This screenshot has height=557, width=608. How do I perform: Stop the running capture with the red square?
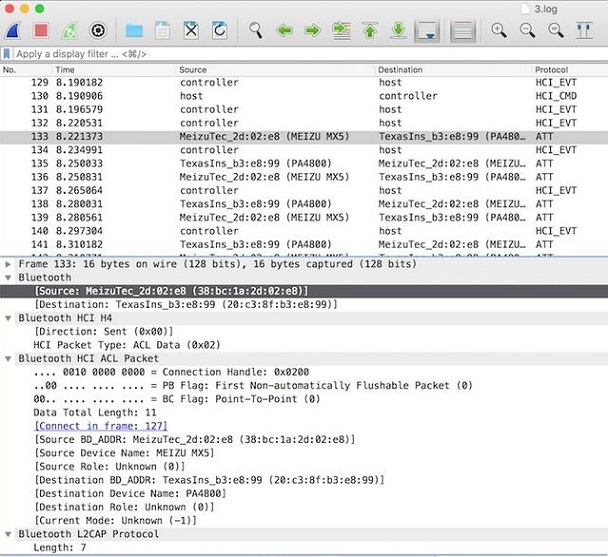click(x=42, y=30)
